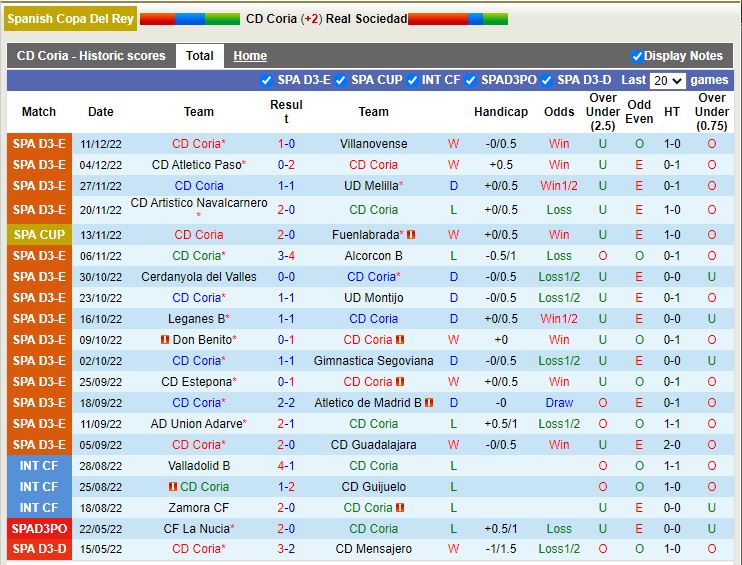The height and width of the screenshot is (565, 742).
Task: Select the Total tab
Action: (200, 56)
